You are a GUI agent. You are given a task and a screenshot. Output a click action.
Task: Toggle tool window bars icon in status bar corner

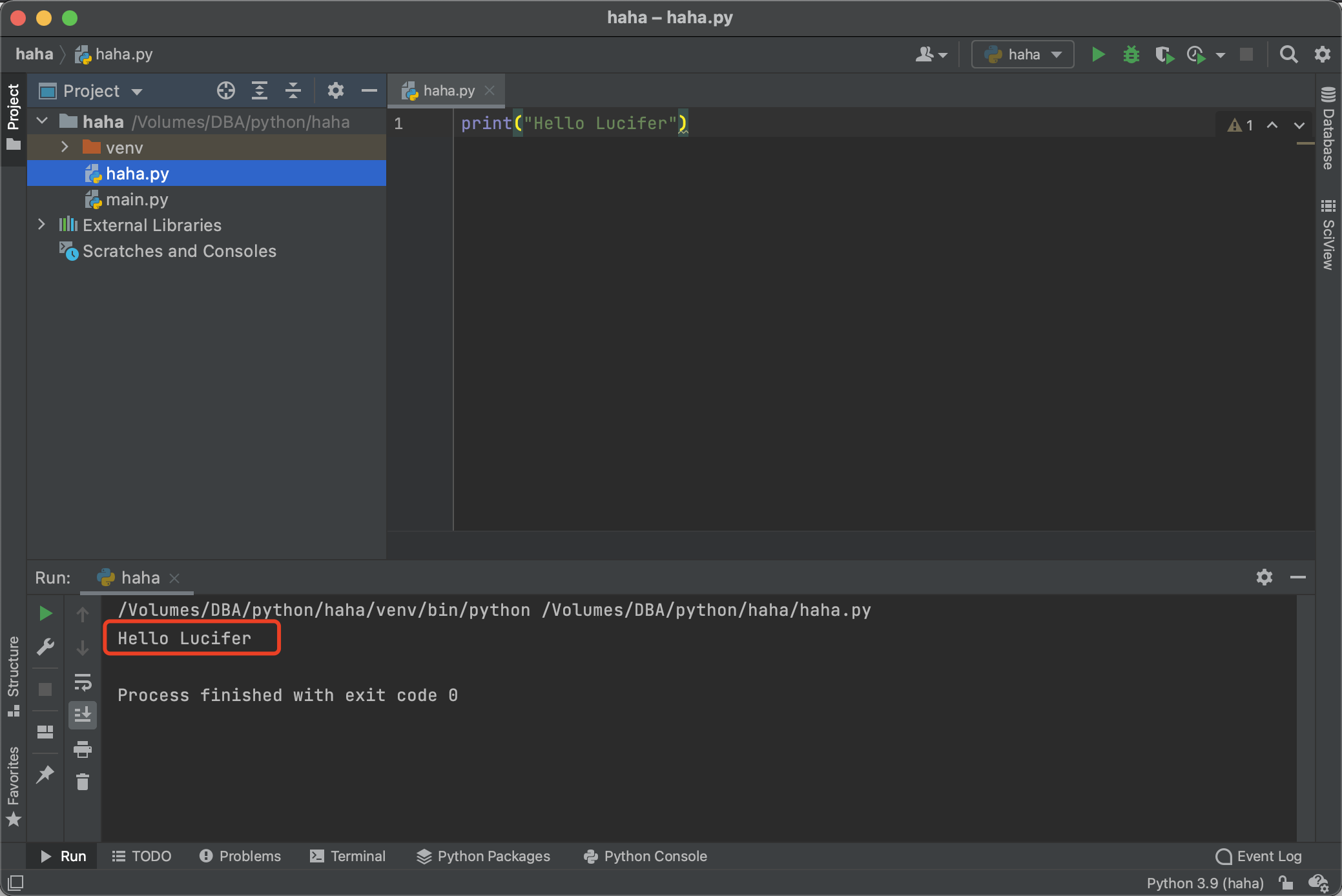pos(15,882)
